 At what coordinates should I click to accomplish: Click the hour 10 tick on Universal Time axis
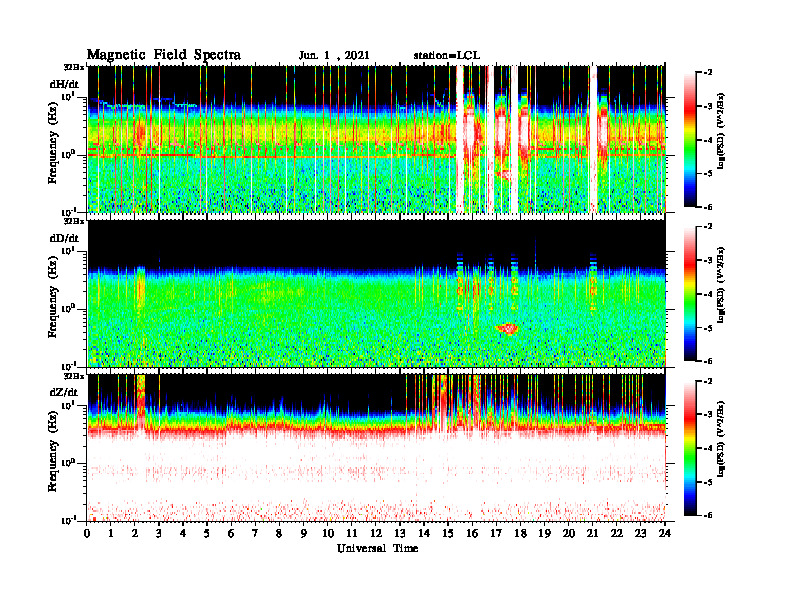coord(328,534)
